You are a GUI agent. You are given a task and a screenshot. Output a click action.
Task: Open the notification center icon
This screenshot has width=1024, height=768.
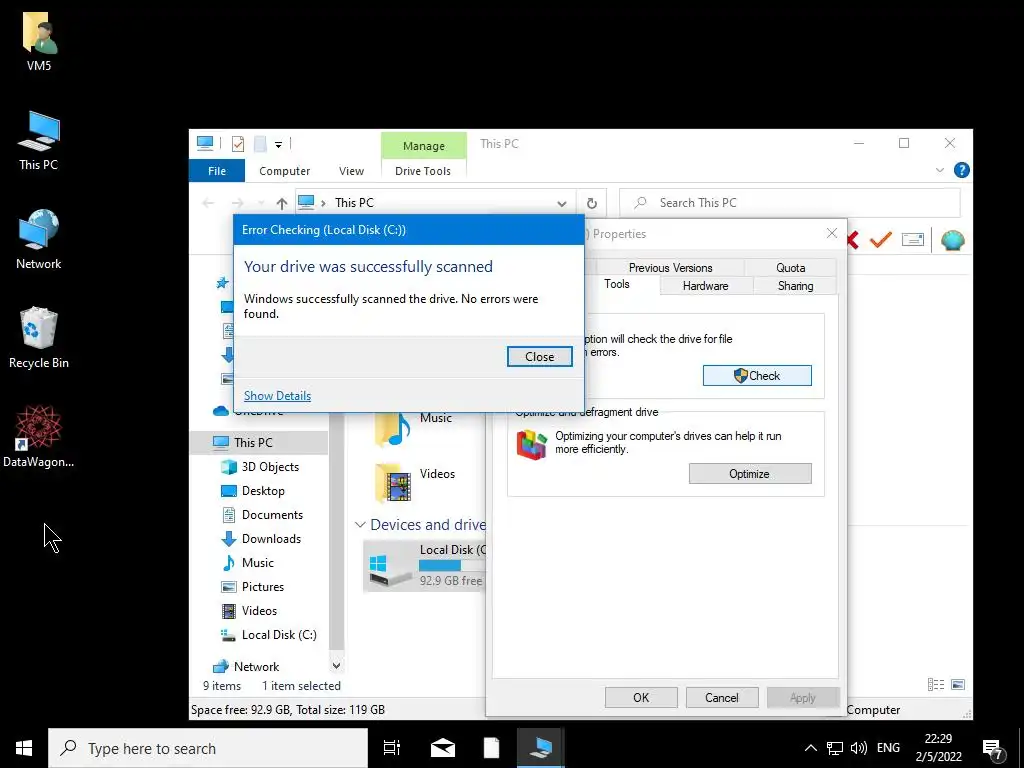click(993, 749)
